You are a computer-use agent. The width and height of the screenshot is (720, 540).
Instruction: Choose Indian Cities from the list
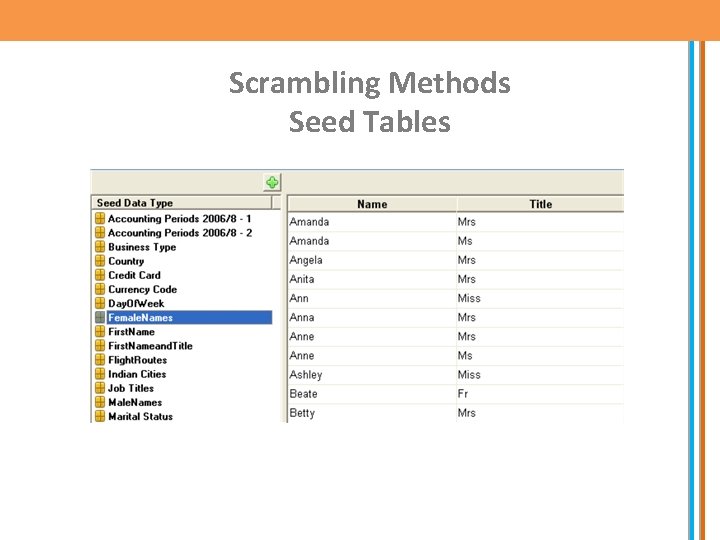[137, 374]
